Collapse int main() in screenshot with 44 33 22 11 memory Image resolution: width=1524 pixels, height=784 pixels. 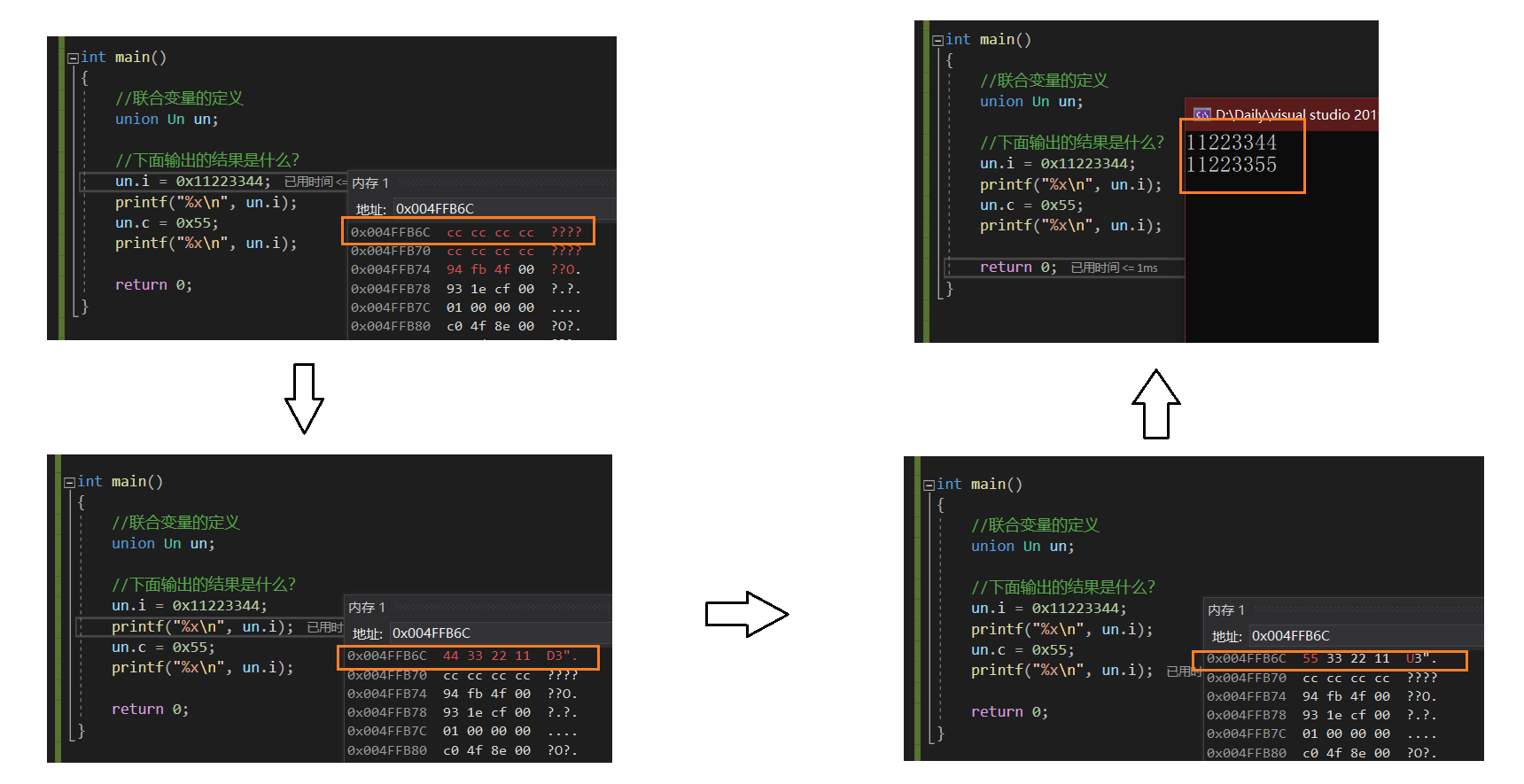[69, 483]
